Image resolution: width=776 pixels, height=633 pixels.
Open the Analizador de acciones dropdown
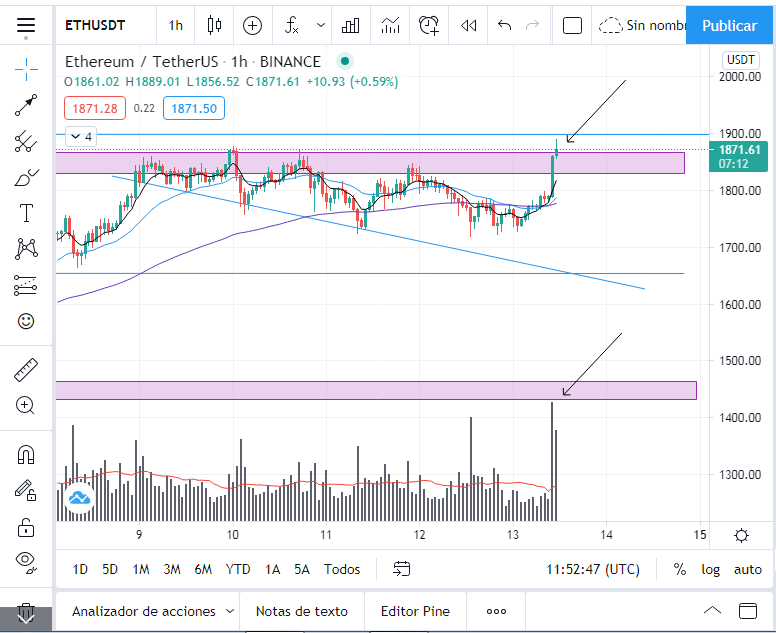tap(152, 612)
